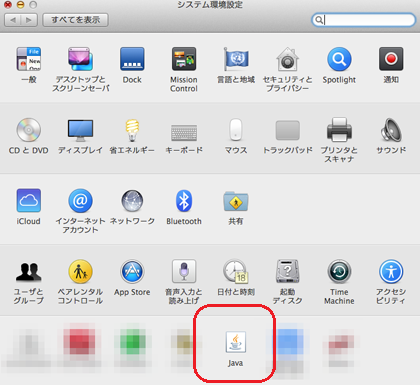Open Mission Control preferences
Screen dimensions: 420x385
pos(184,59)
